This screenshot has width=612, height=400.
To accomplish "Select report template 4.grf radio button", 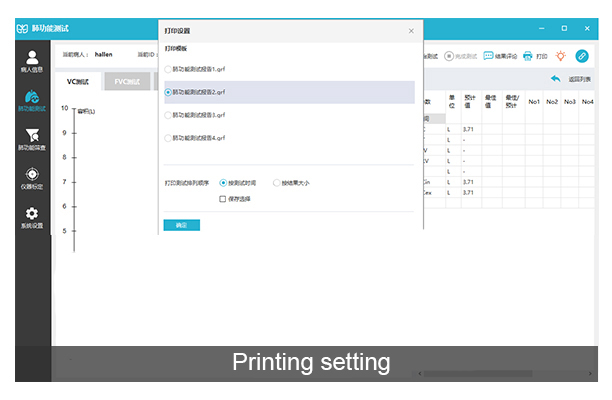I will (x=168, y=138).
